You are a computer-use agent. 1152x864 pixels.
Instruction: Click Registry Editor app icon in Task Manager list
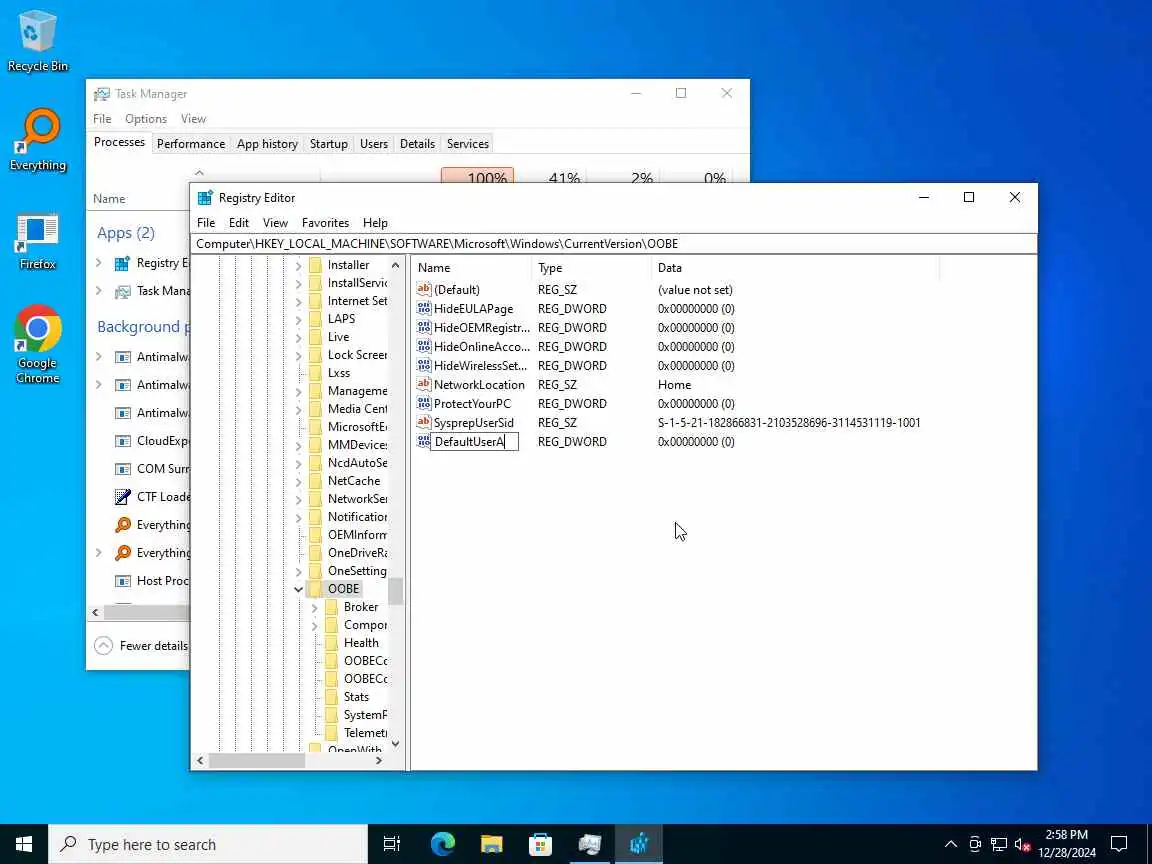[x=122, y=263]
